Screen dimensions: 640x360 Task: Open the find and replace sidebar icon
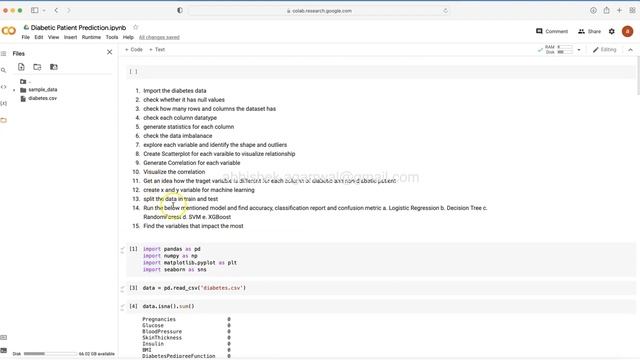pos(4,70)
